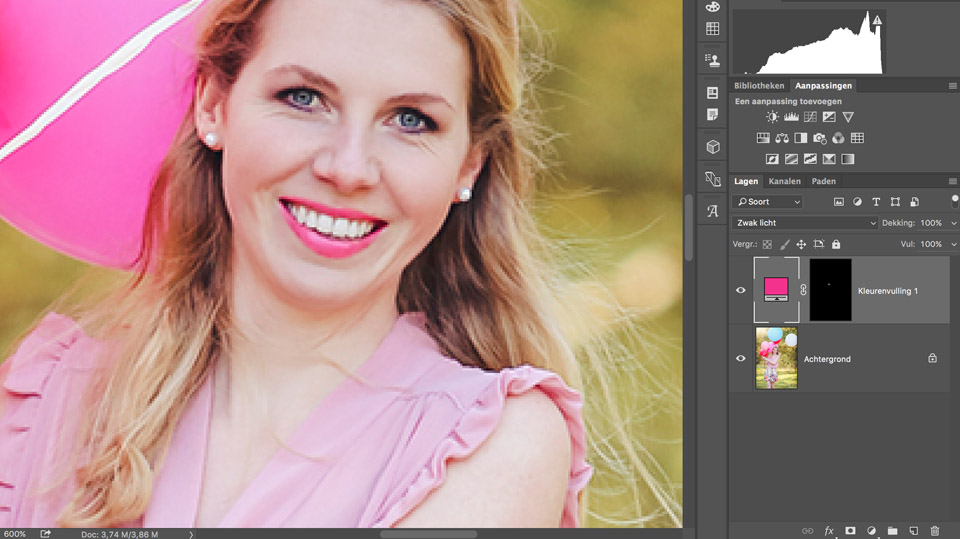
Task: Open the color palette panel icon
Action: pos(713,6)
